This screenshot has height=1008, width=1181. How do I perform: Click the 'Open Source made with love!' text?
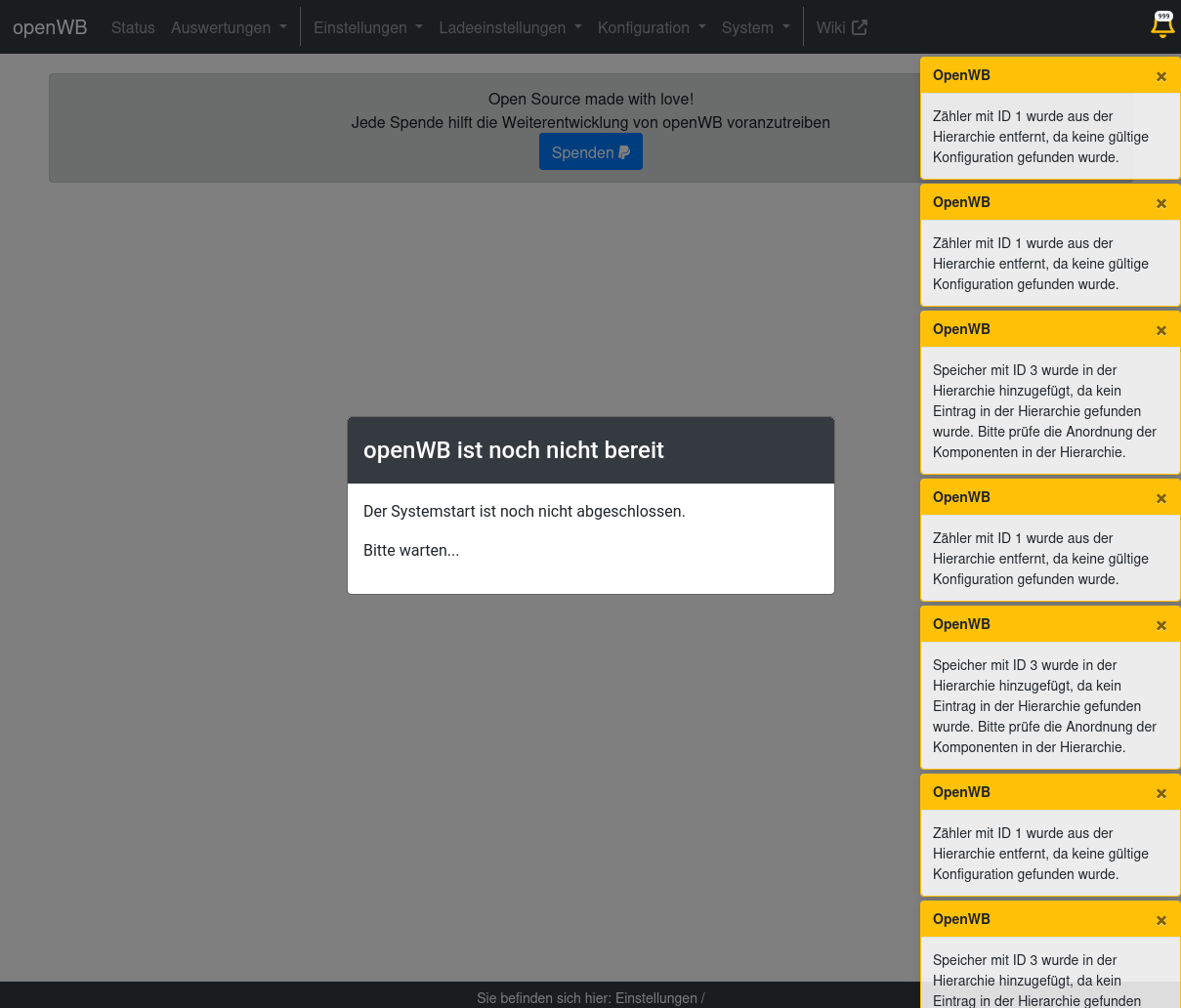(x=591, y=99)
